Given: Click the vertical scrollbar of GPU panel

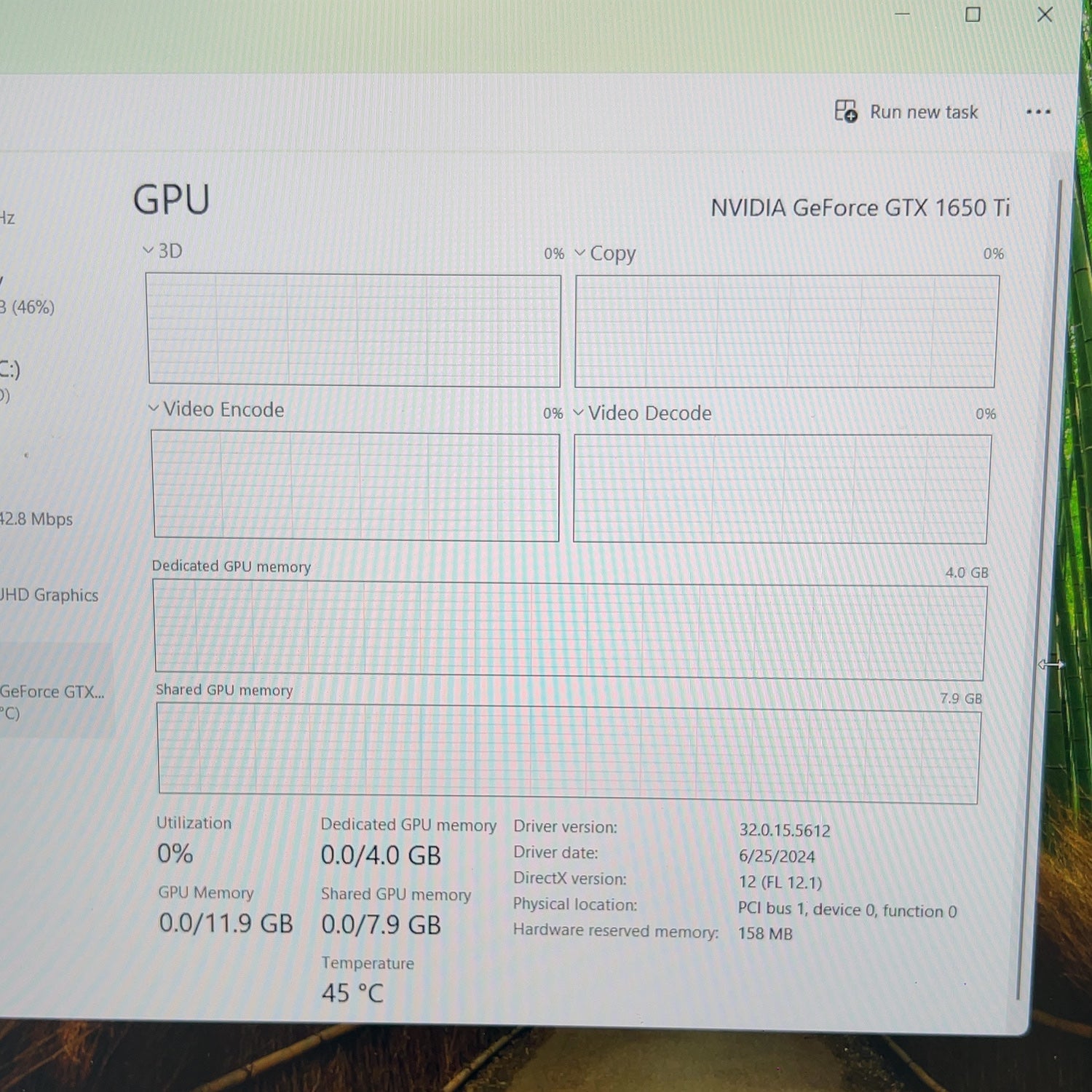Looking at the screenshot, I should coord(1039,590).
